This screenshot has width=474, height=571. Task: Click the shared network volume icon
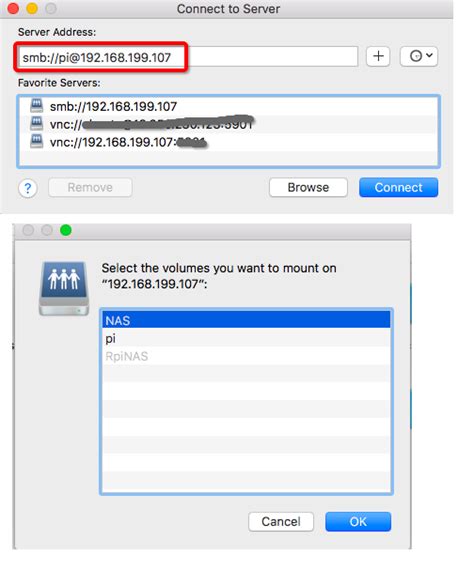[x=64, y=288]
